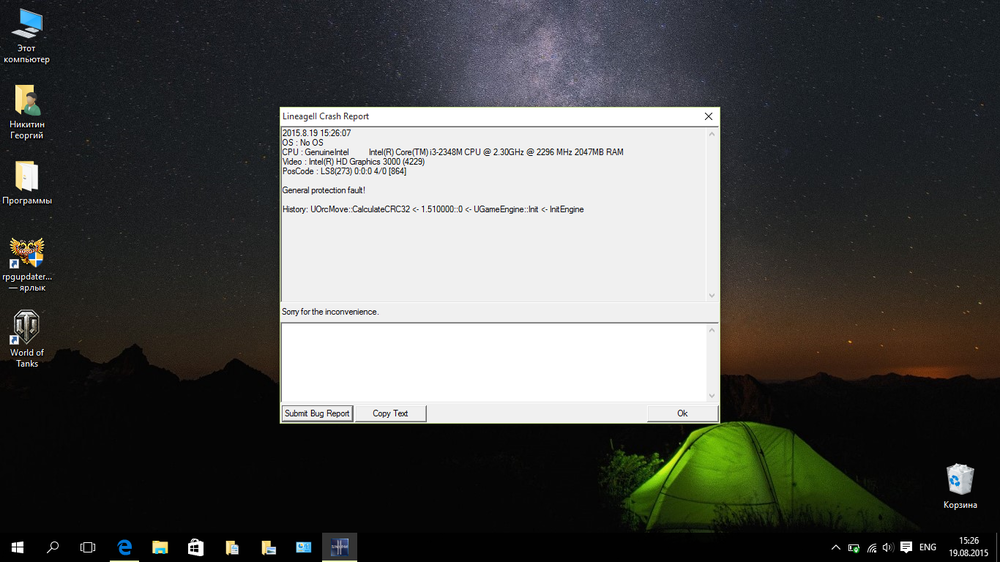Click the 'OS : No OS' line
The width and height of the screenshot is (1000, 562).
tap(303, 143)
